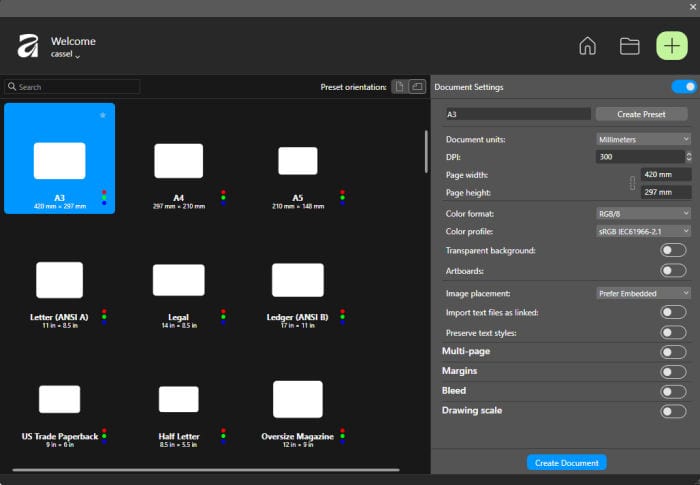The width and height of the screenshot is (700, 485).
Task: Open the cassel account menu
Action: [66, 54]
